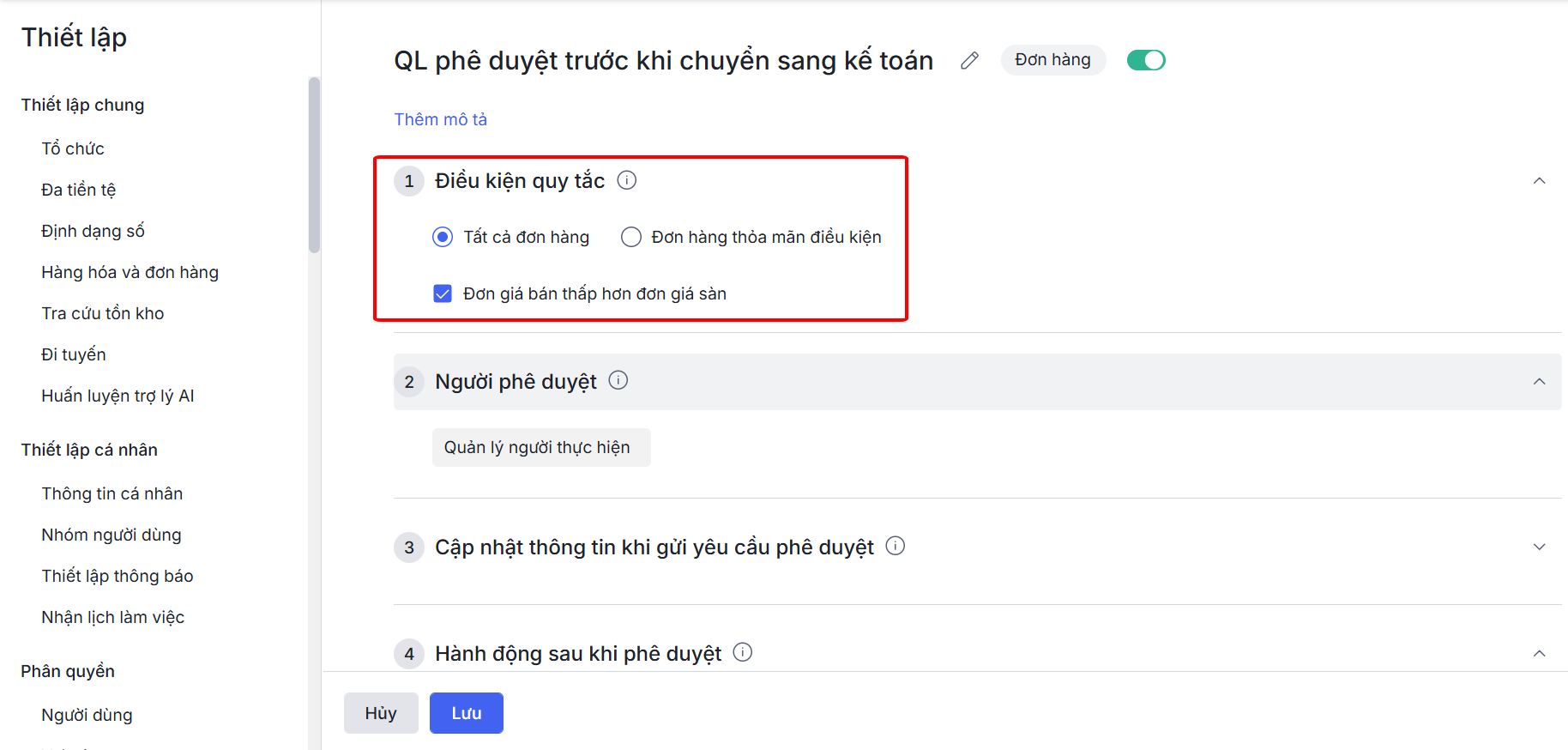The height and width of the screenshot is (750, 1568).
Task: Open info icon beside Người phê duyệt
Action: (618, 380)
